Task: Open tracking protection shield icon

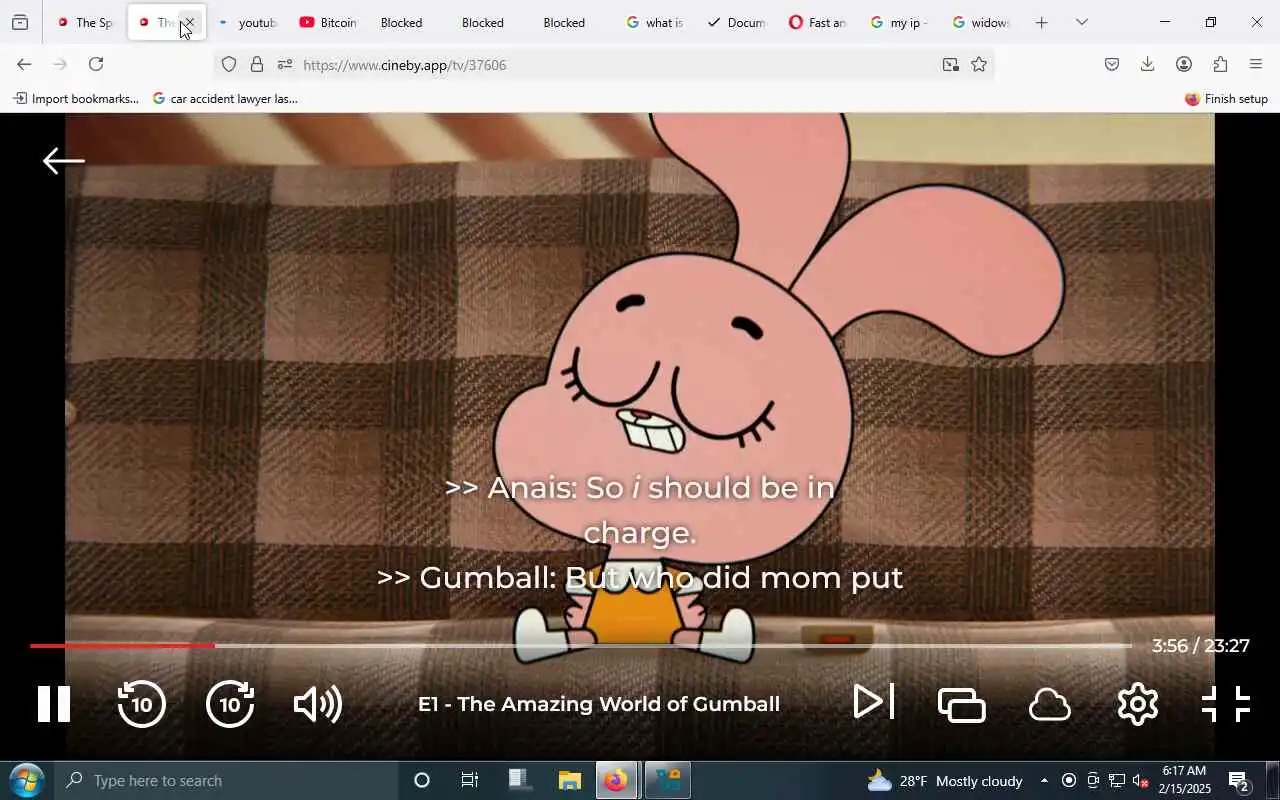Action: [229, 65]
